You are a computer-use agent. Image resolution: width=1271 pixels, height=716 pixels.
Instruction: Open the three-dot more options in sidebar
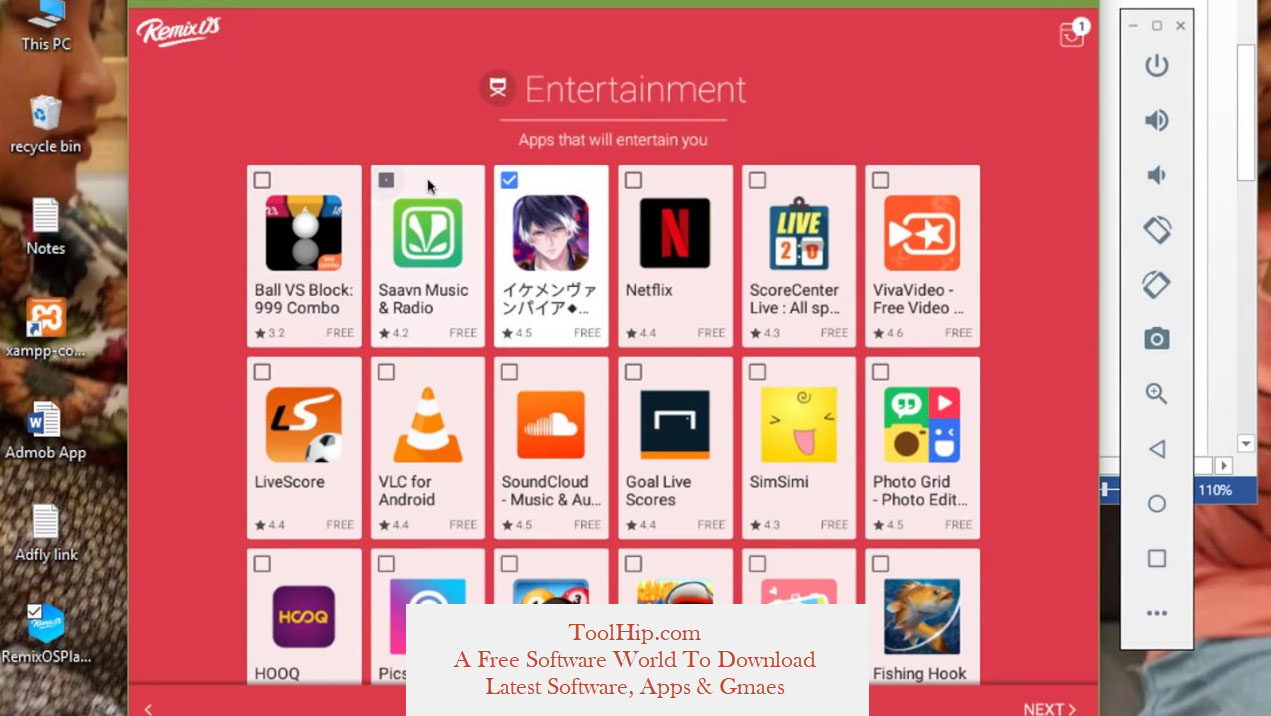1157,613
